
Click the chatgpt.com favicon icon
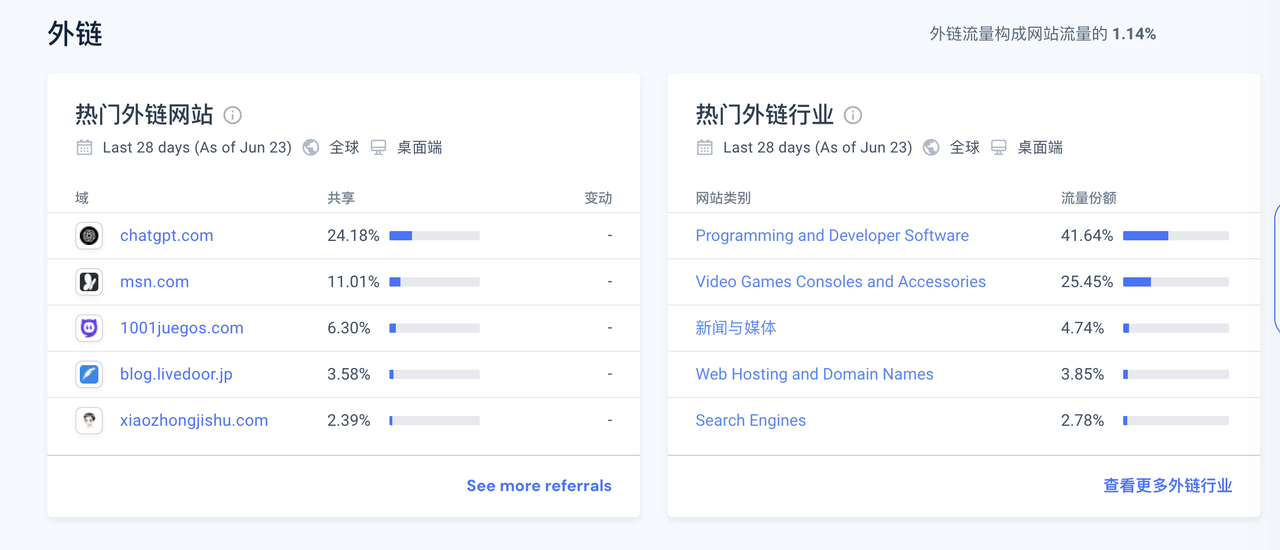(x=89, y=236)
